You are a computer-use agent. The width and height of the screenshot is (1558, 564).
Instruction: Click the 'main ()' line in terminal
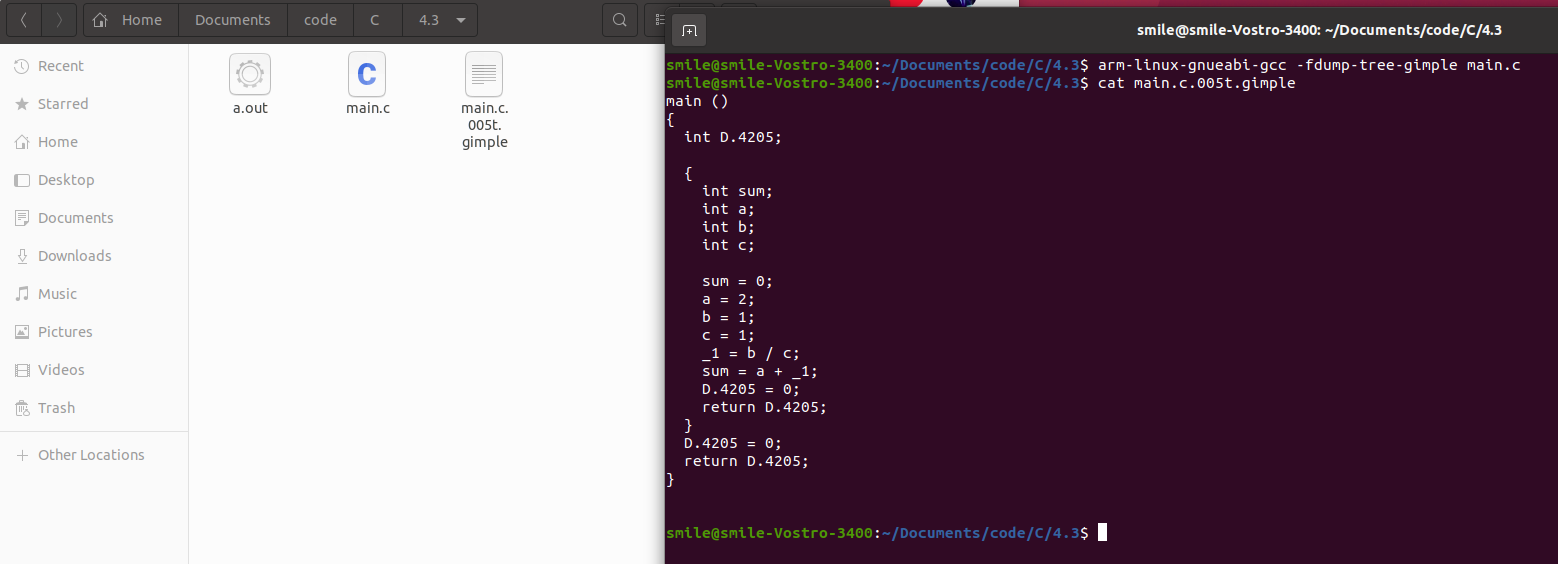pos(698,101)
